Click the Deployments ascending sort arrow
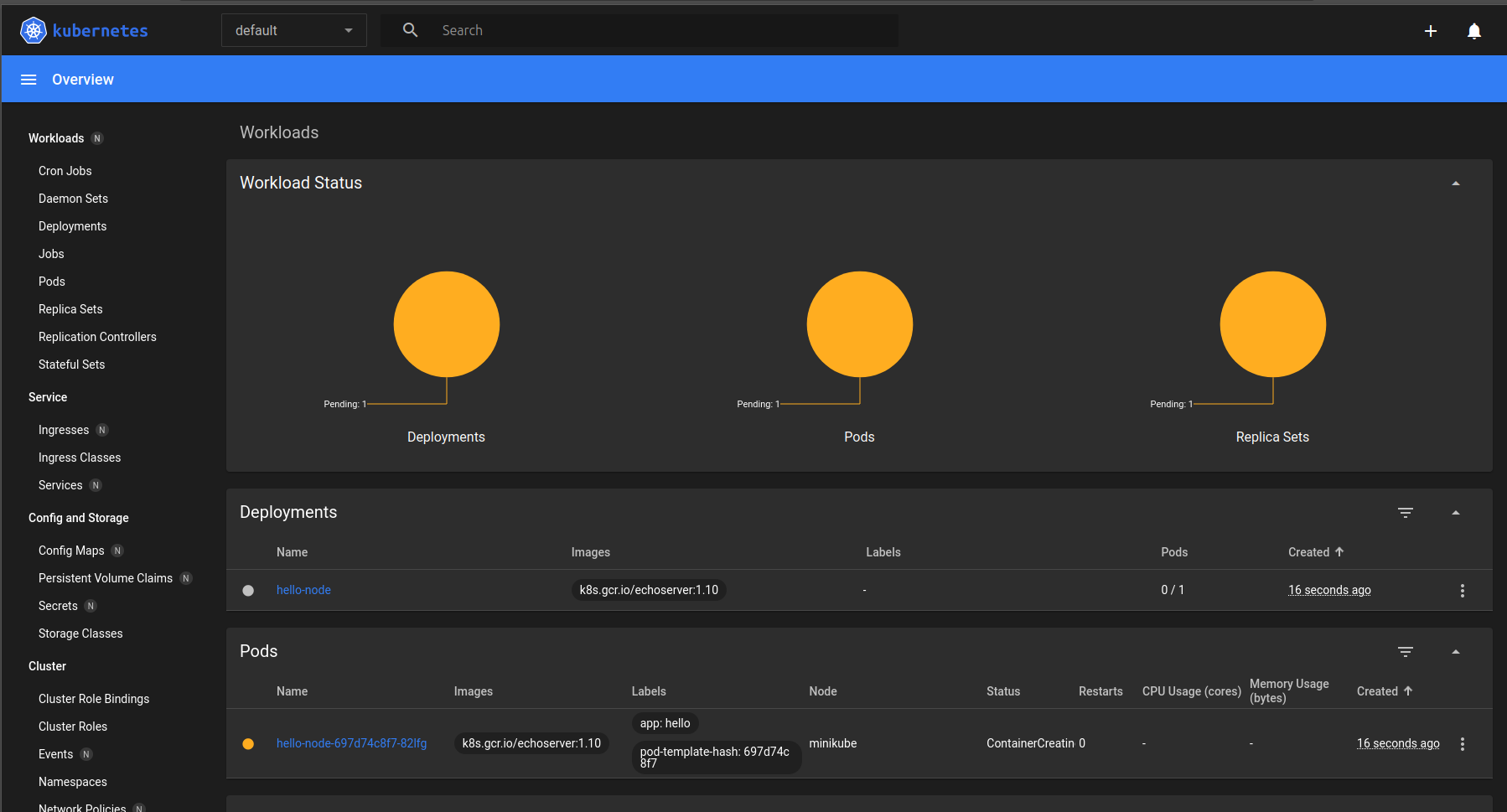 pyautogui.click(x=1339, y=551)
